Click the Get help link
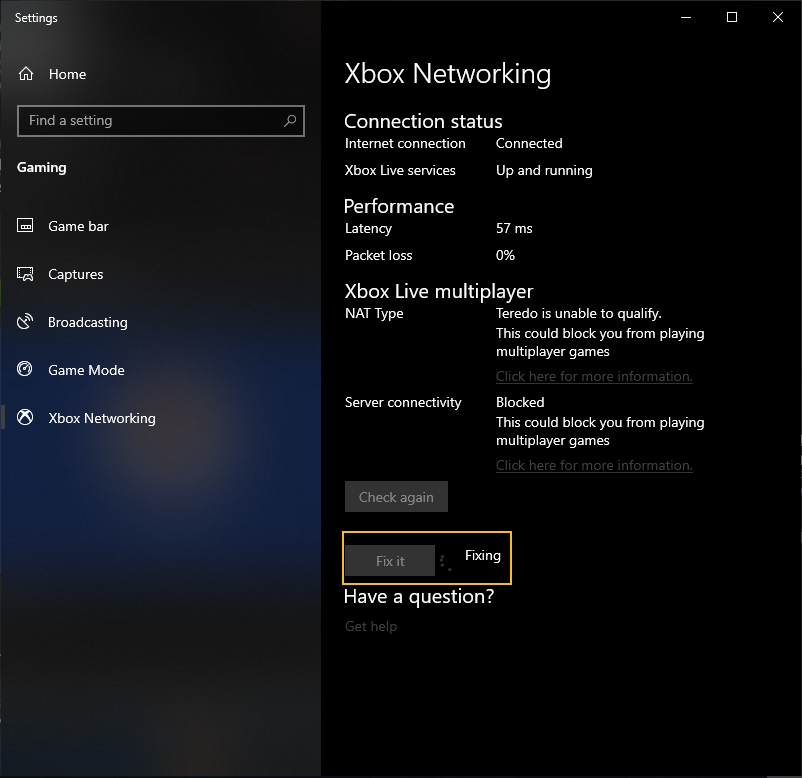This screenshot has height=778, width=802. point(371,626)
